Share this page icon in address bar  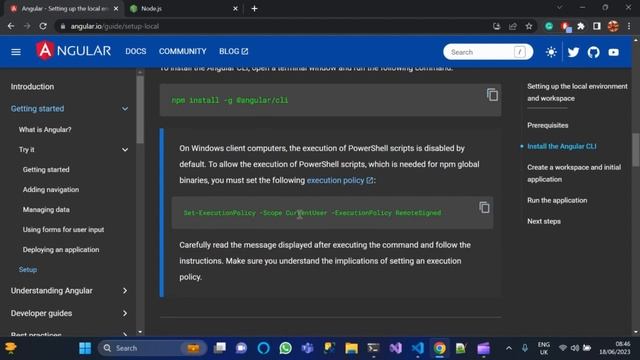coord(513,27)
